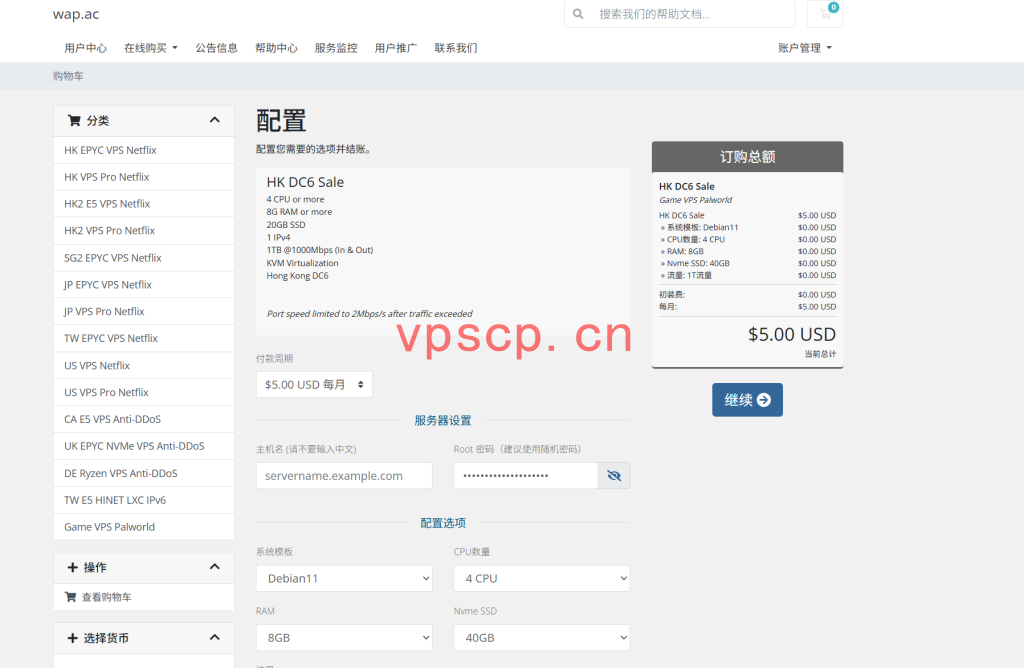The width and height of the screenshot is (1024, 668).
Task: Open 服务监控 service monitoring menu item
Action: click(336, 48)
